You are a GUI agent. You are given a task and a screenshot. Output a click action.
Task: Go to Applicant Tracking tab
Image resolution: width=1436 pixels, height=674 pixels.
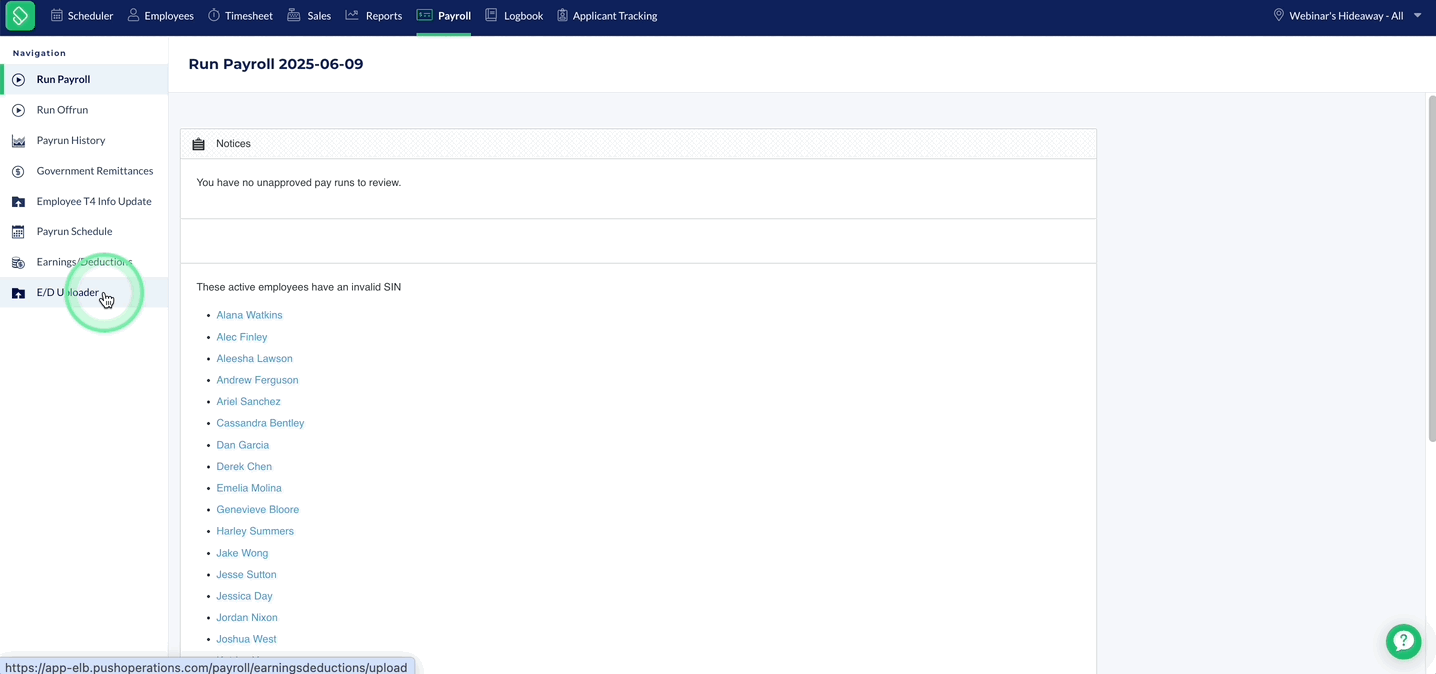pos(607,16)
